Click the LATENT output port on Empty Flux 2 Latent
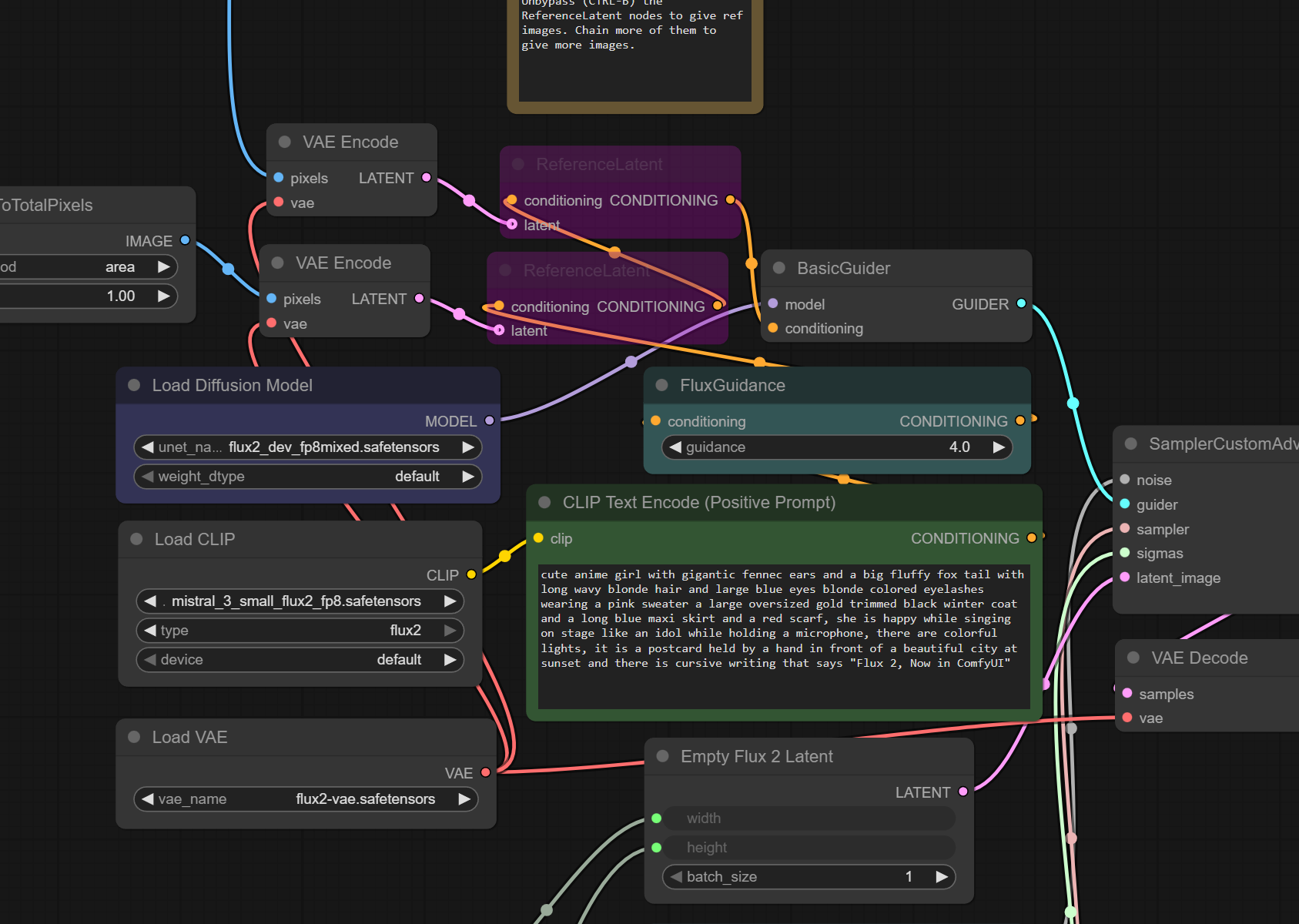 coord(963,792)
